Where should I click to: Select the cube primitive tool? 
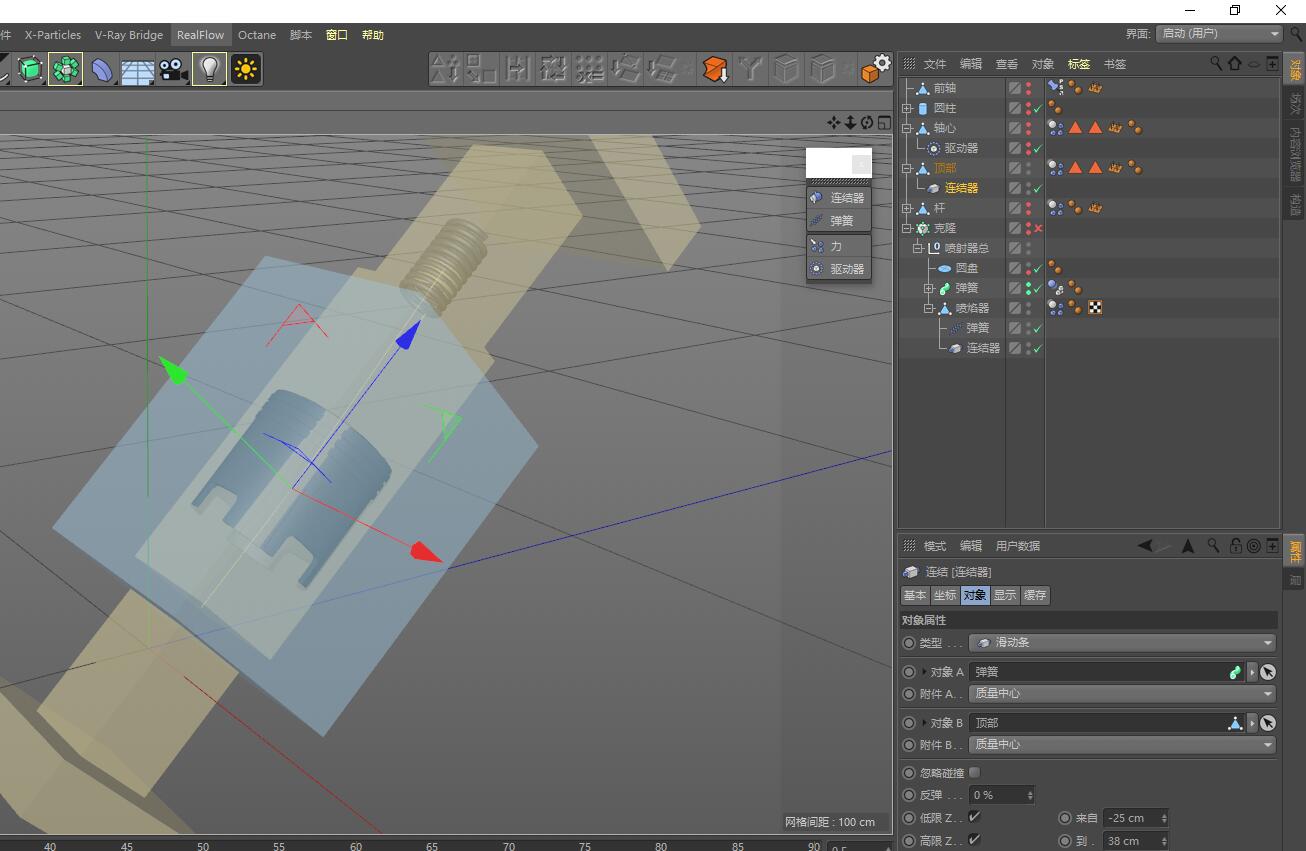[31, 69]
